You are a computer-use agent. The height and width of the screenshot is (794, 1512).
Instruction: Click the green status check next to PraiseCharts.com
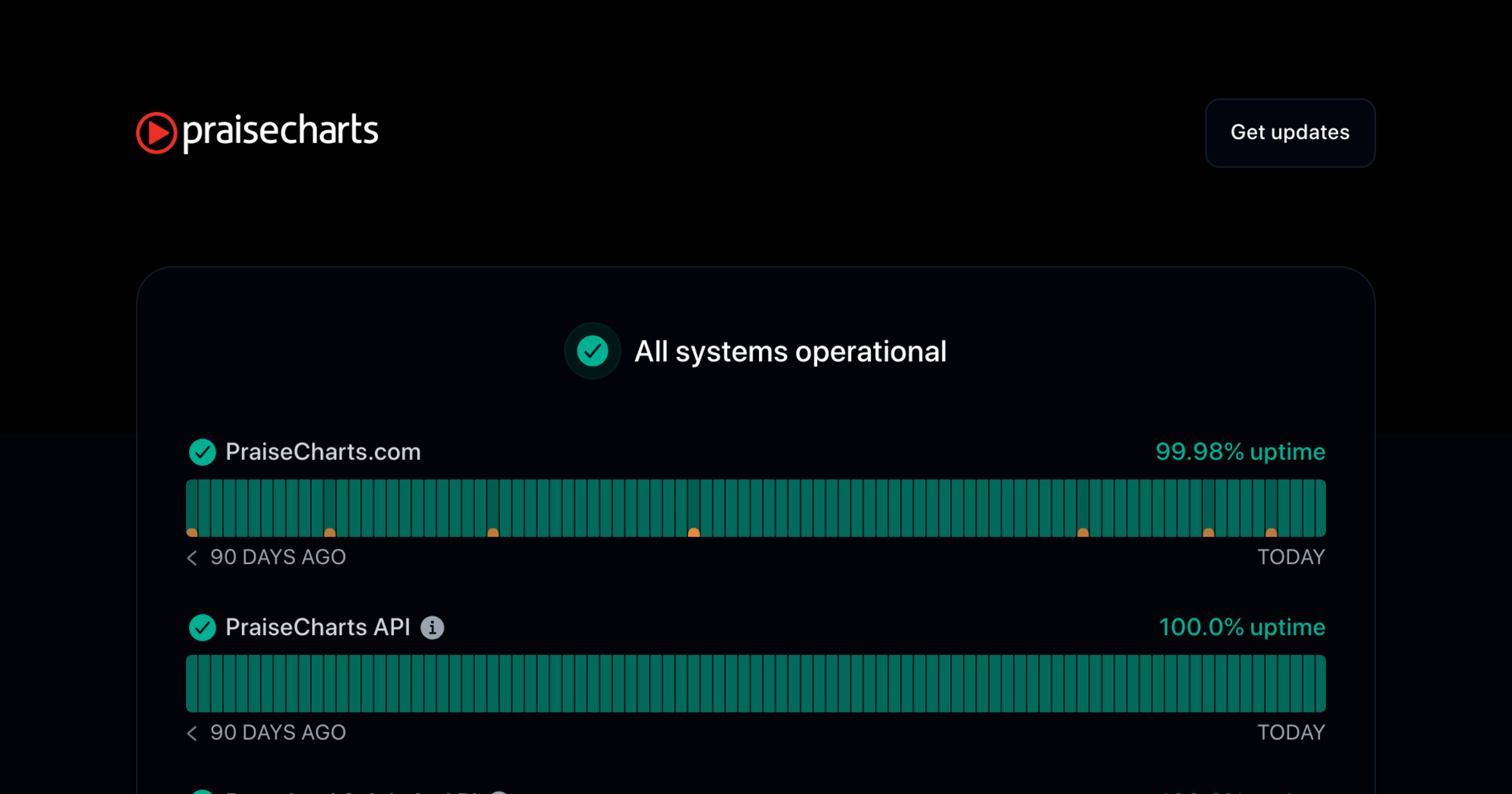click(x=202, y=452)
